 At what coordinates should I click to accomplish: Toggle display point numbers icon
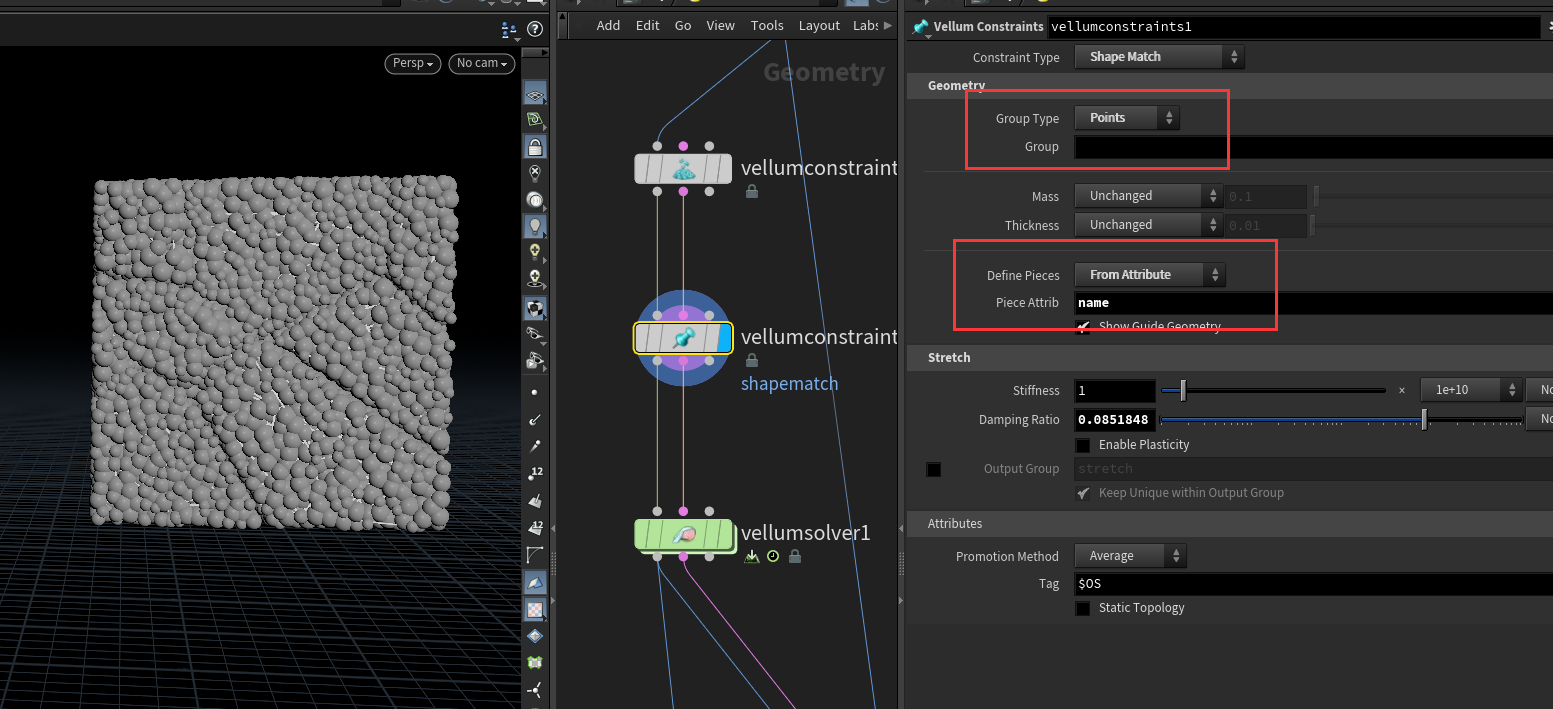coord(535,472)
